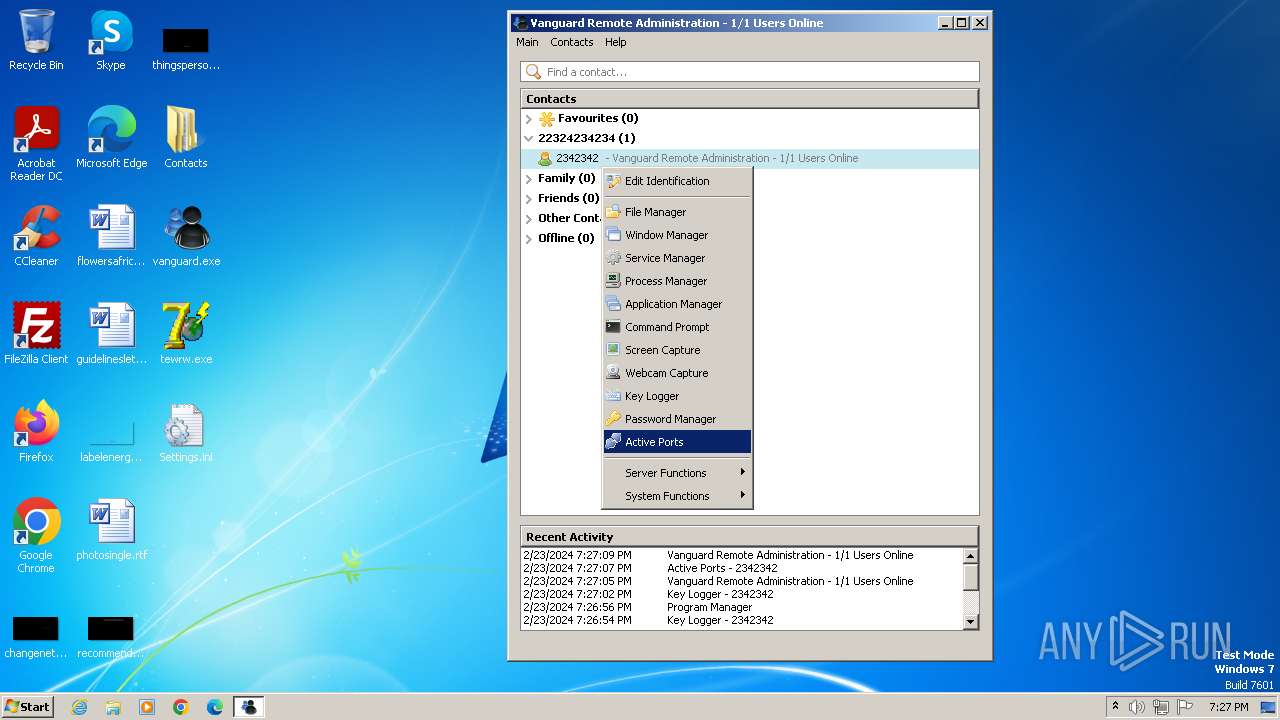Select Google Chrome desktop shortcut
Screen dimensions: 1280x720
pyautogui.click(x=36, y=537)
